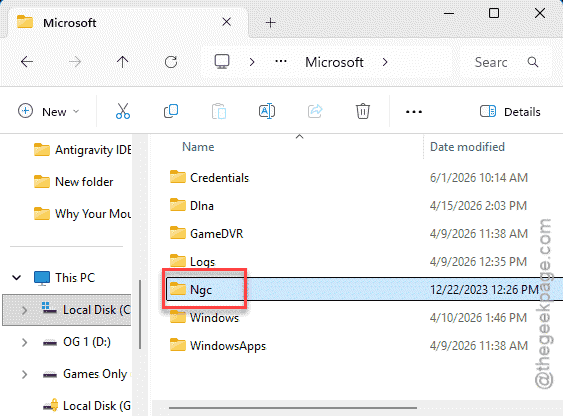Click Microsoft breadcrumb in address bar
The height and width of the screenshot is (416, 563).
tap(334, 62)
